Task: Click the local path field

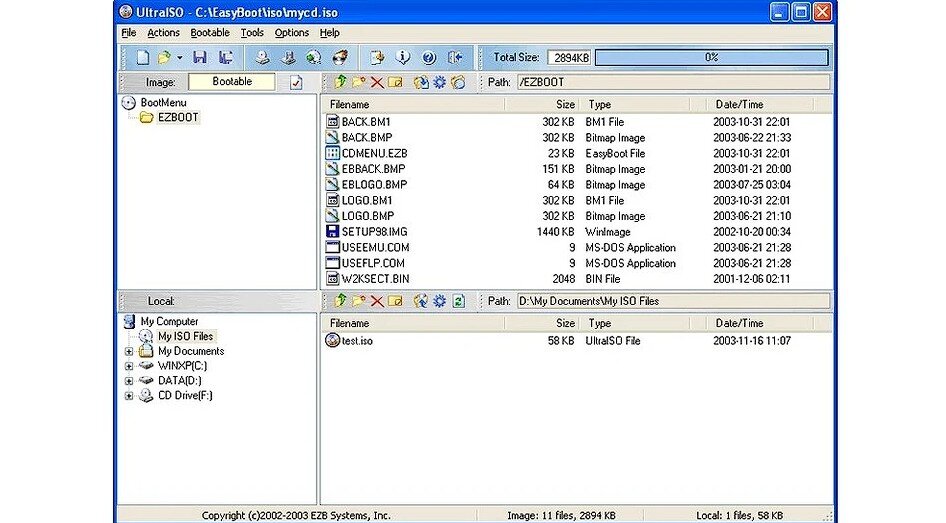Action: coord(673,300)
